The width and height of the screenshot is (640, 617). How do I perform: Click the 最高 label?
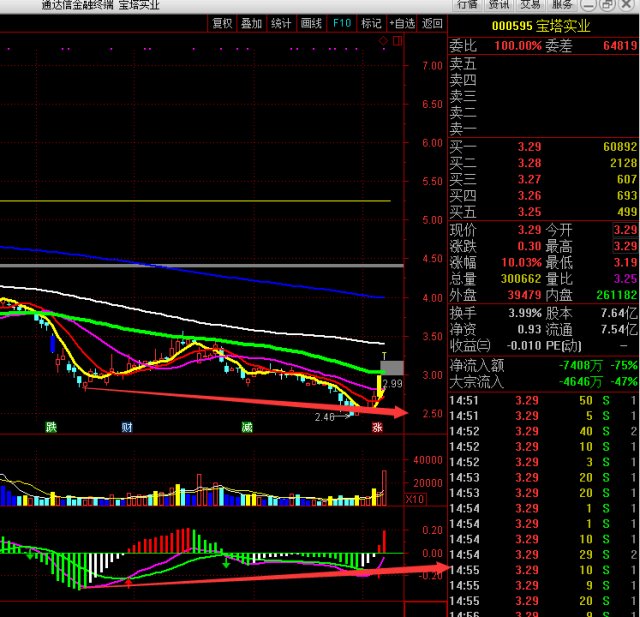point(559,246)
